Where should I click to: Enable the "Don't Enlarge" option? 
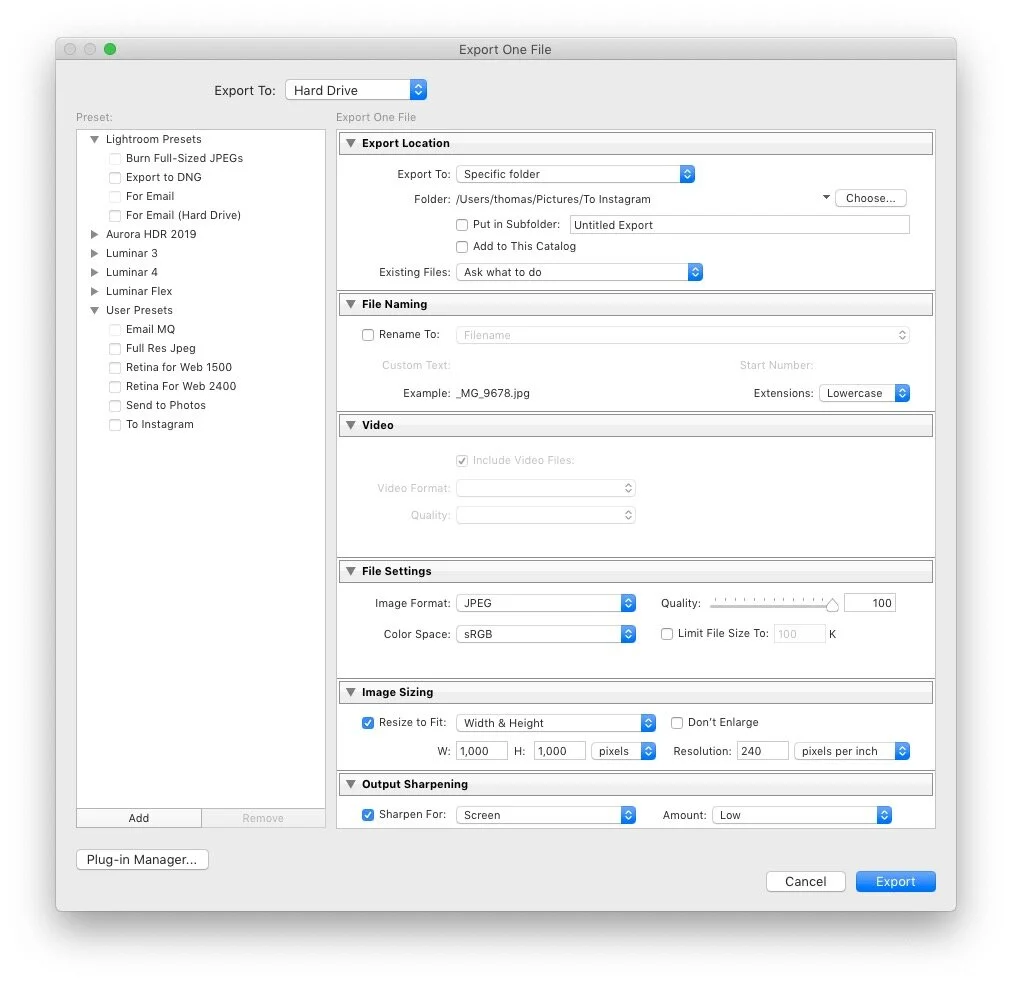[x=676, y=722]
